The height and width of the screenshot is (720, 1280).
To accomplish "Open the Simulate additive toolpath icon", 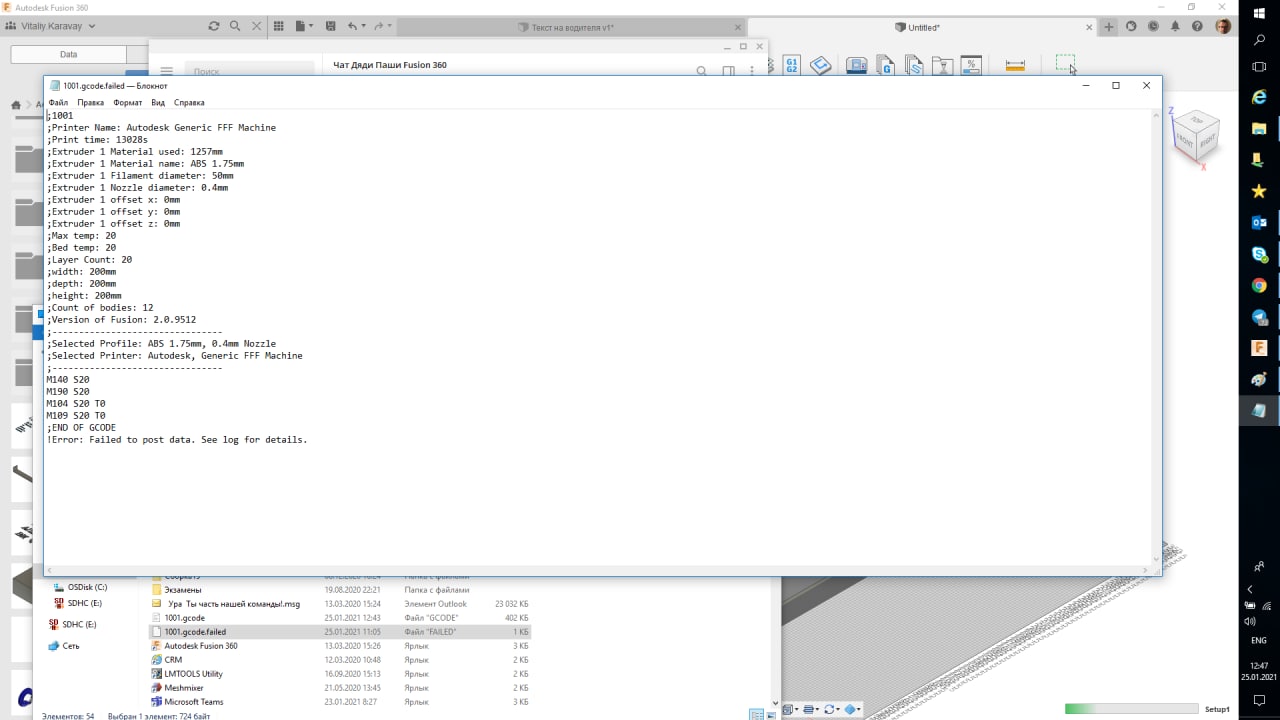I will (857, 66).
